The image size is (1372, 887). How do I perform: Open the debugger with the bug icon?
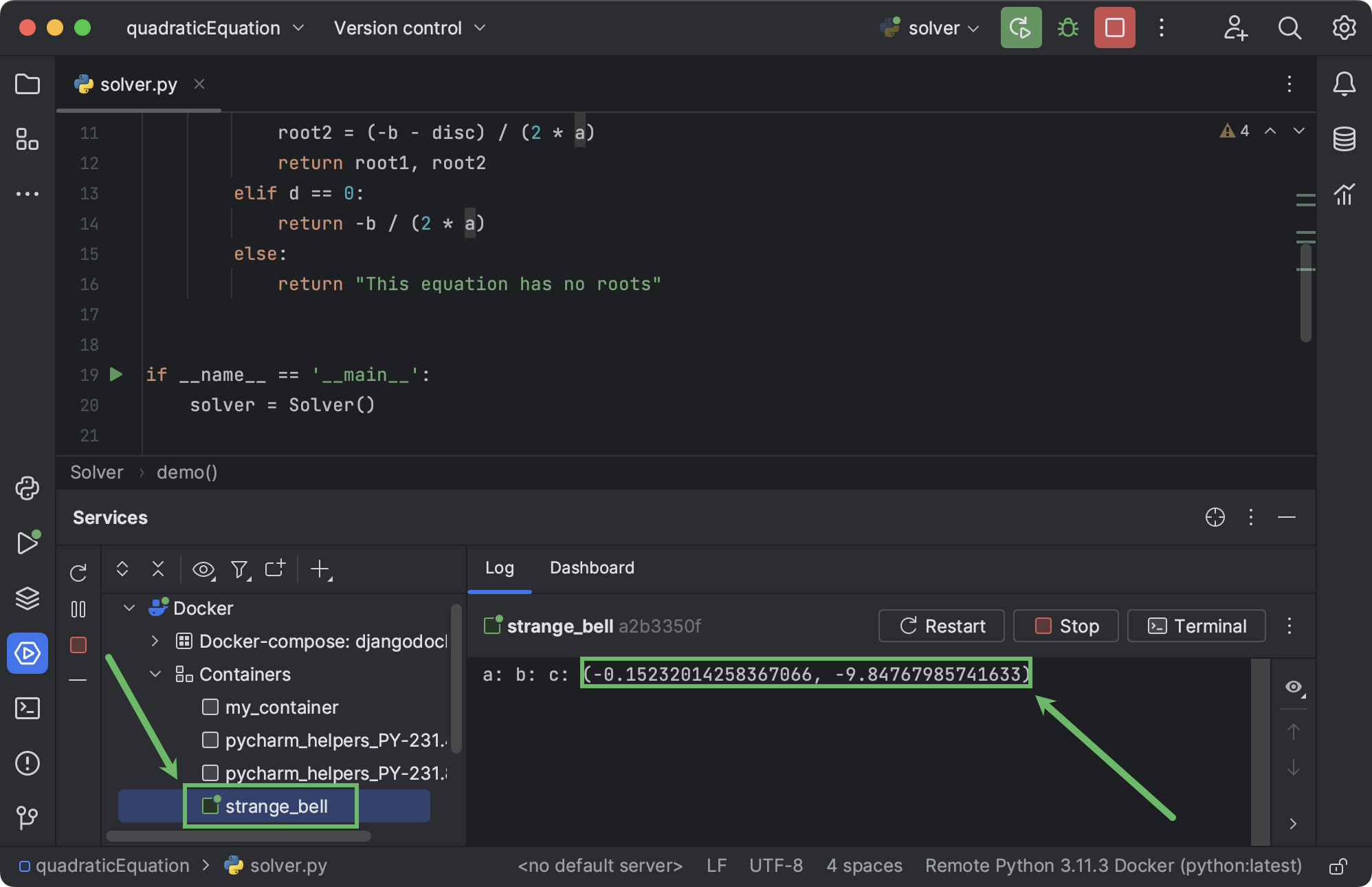(x=1067, y=28)
